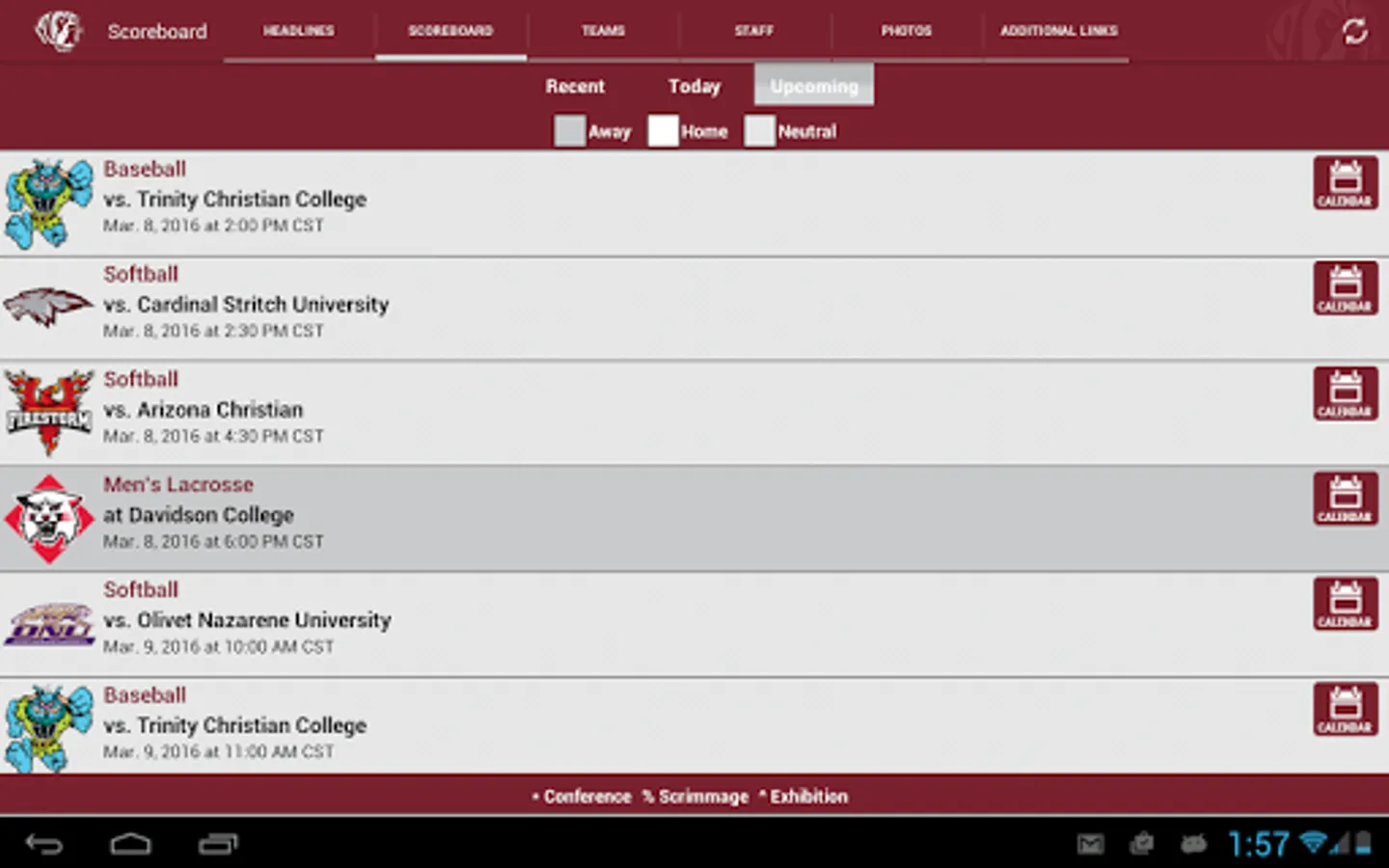This screenshot has width=1389, height=868.
Task: Tap 'Mar. 8, 2016 at 2:30 PM CST'
Action: (x=213, y=331)
